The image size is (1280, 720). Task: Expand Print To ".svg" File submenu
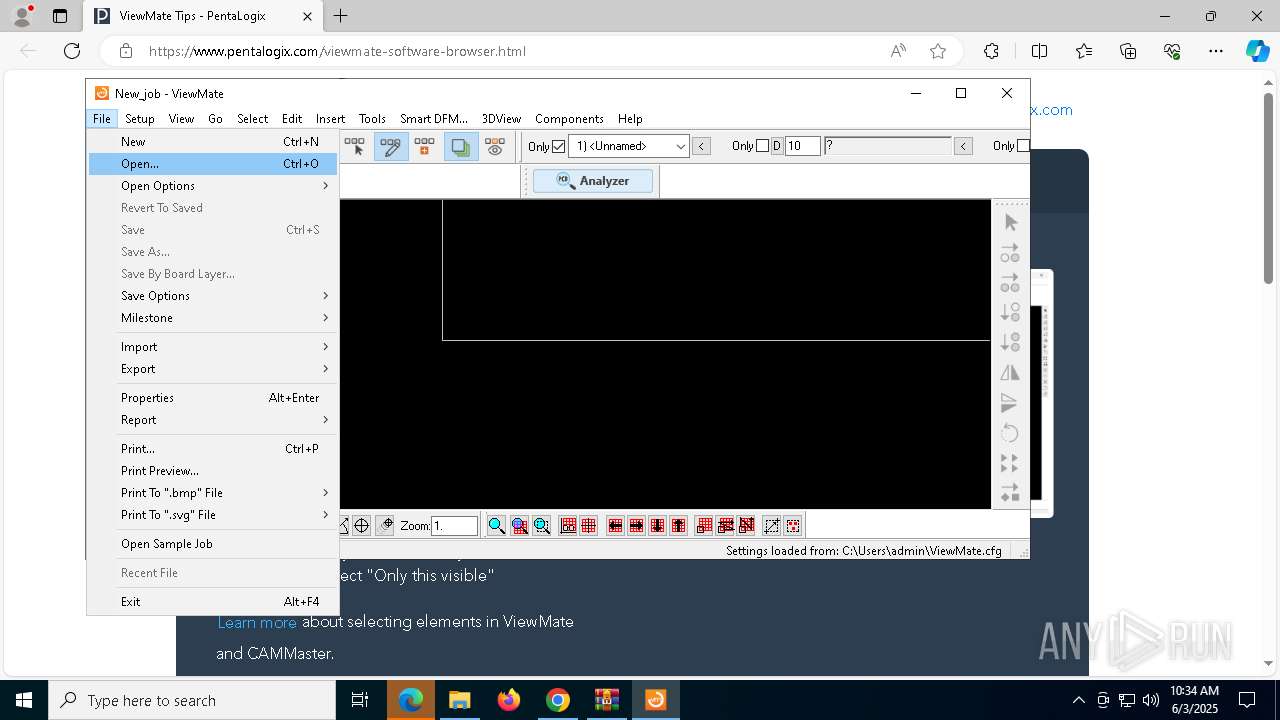(x=213, y=515)
